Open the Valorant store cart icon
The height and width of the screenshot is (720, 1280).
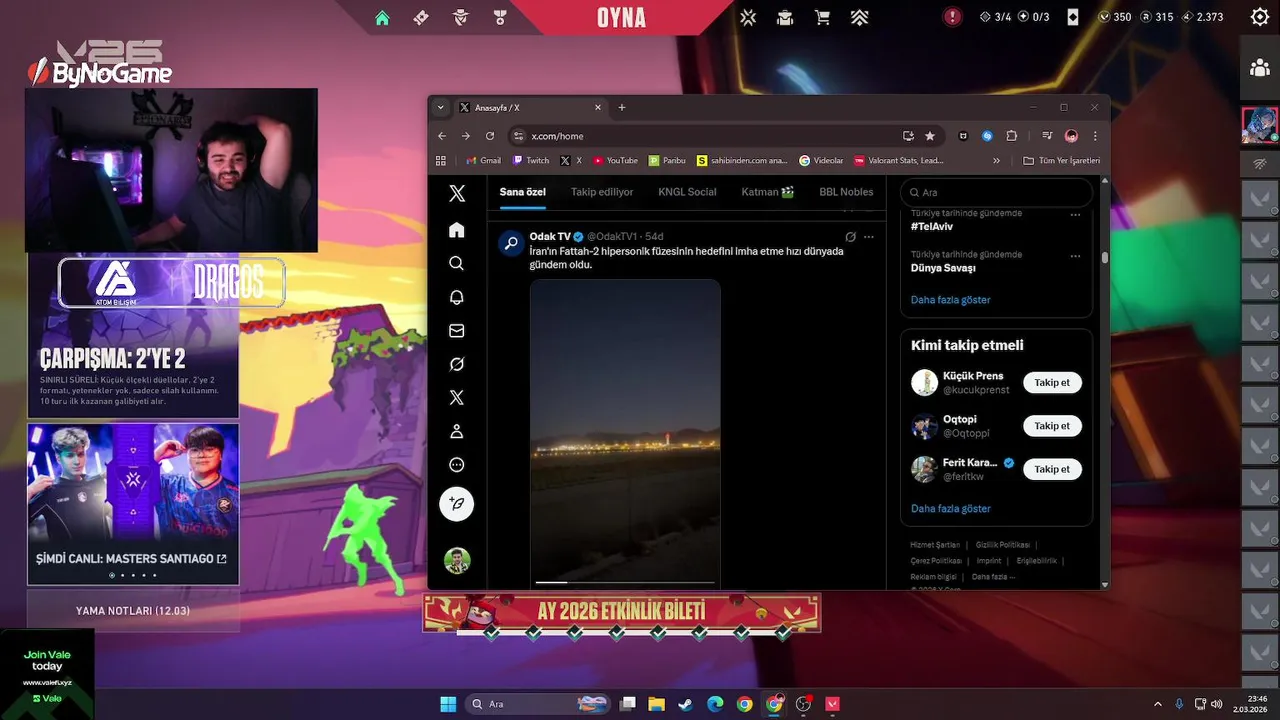[x=822, y=17]
